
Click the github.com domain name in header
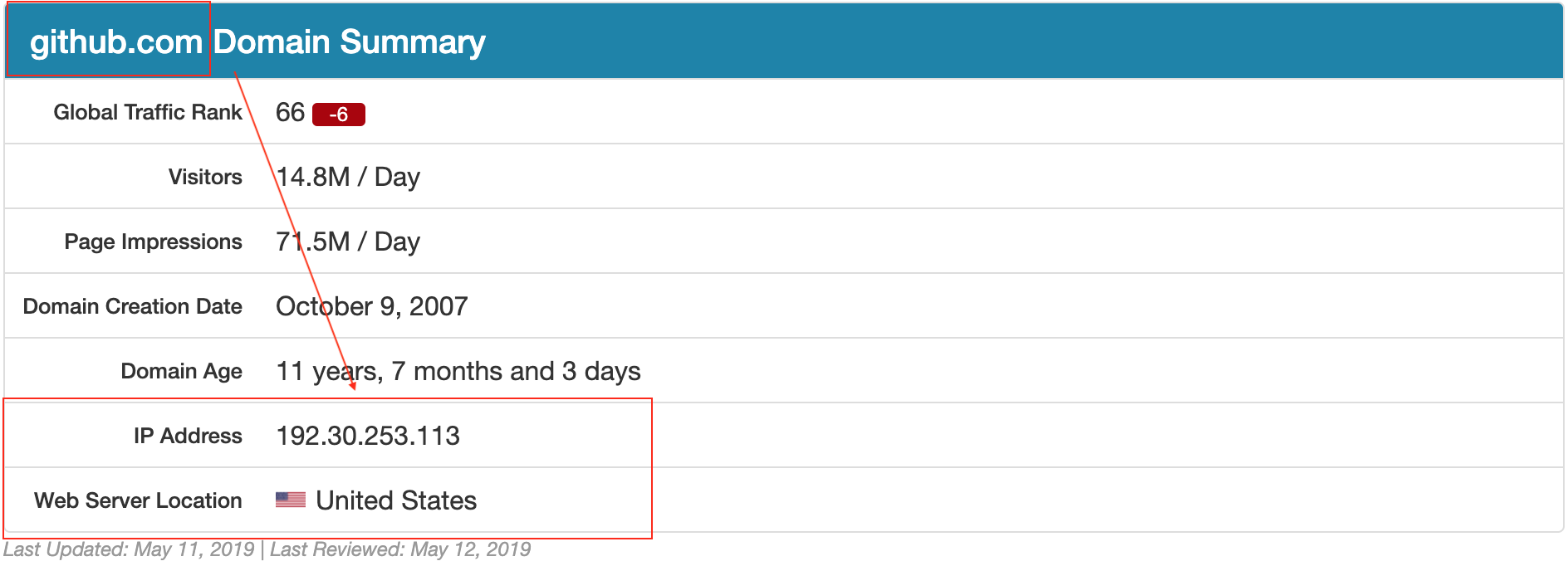pos(116,41)
